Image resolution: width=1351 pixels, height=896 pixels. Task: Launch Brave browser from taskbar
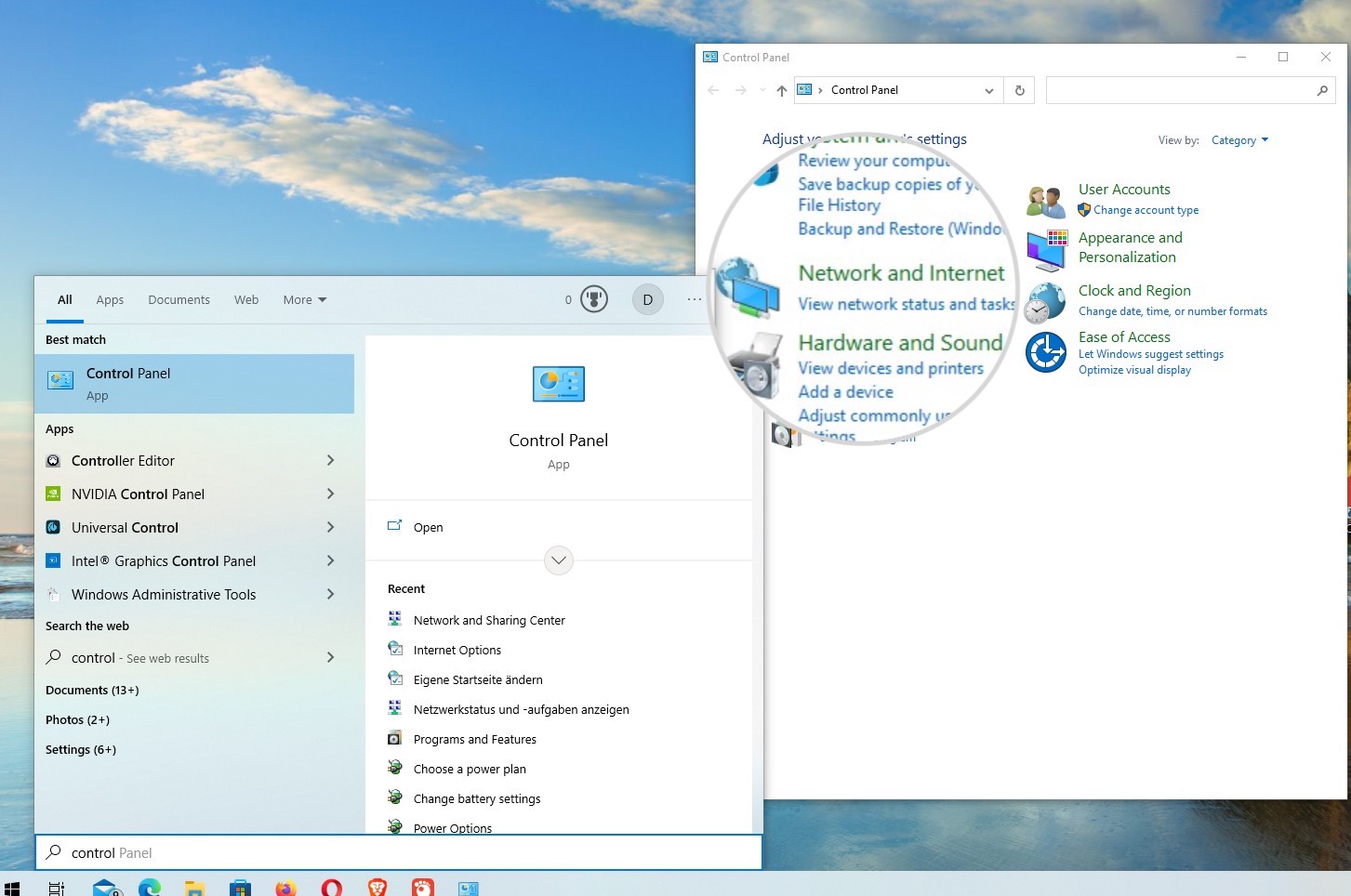coord(377,888)
